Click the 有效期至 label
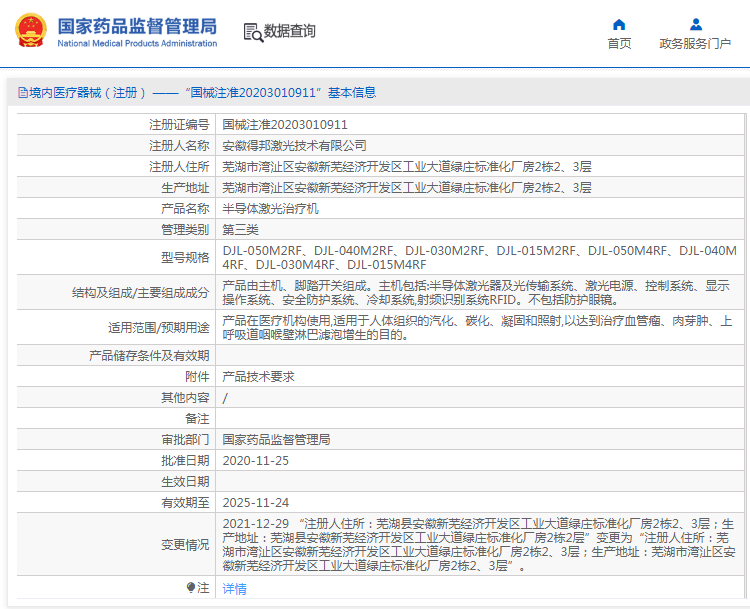 (x=185, y=503)
